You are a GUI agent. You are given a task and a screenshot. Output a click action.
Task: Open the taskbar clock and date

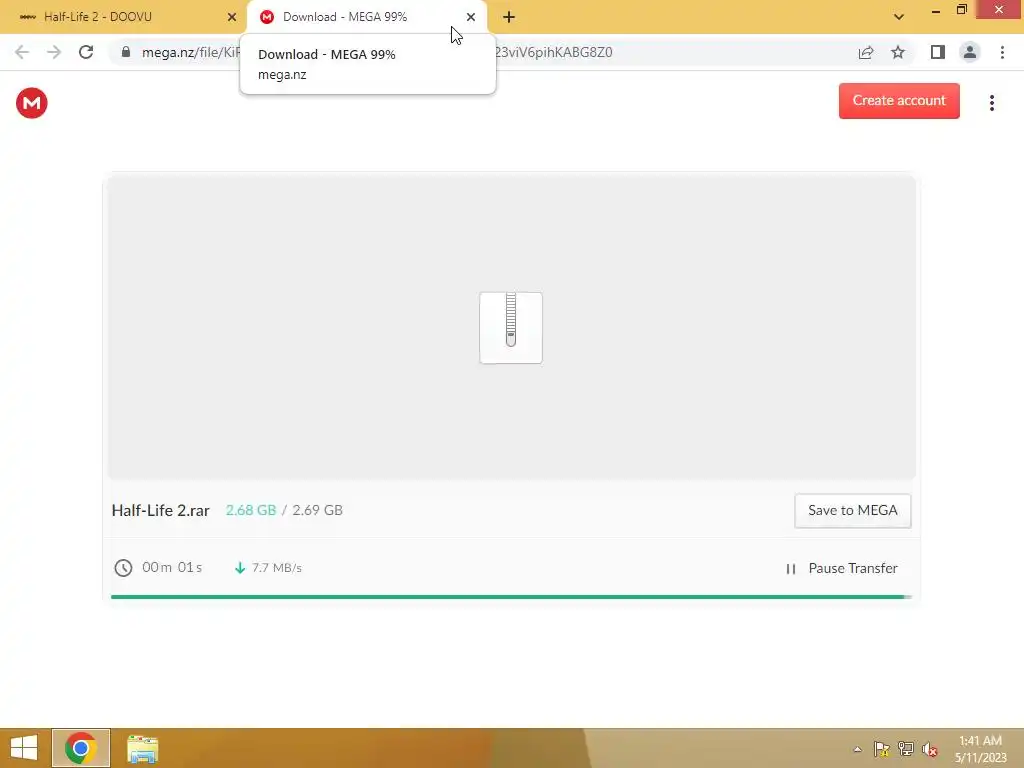[980, 749]
